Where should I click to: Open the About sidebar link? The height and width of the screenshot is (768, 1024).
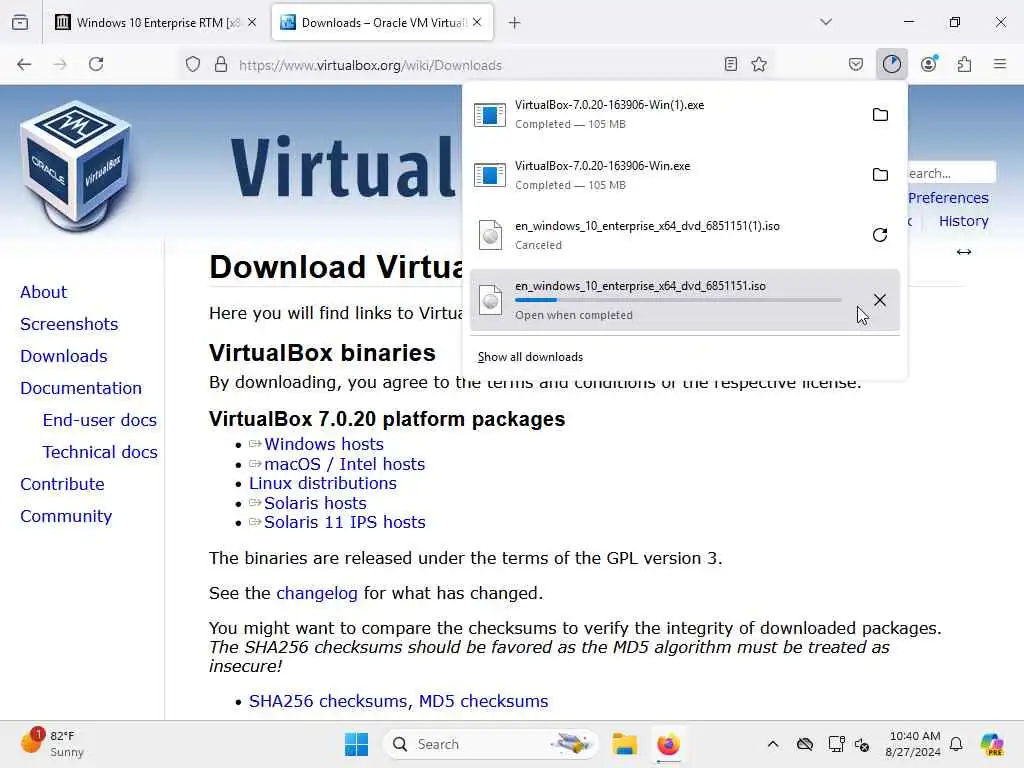coord(43,292)
